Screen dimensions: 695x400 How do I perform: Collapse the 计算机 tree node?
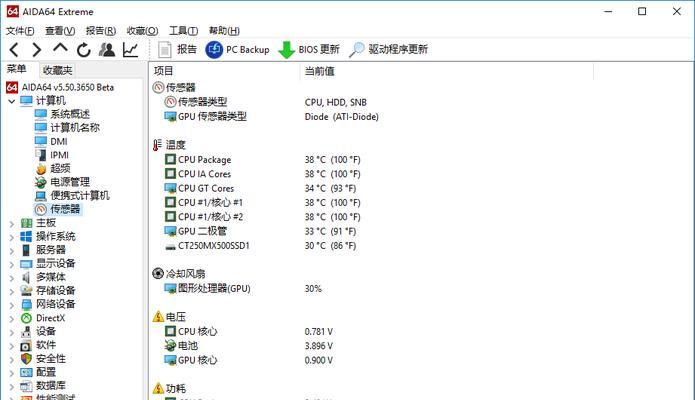coord(12,101)
